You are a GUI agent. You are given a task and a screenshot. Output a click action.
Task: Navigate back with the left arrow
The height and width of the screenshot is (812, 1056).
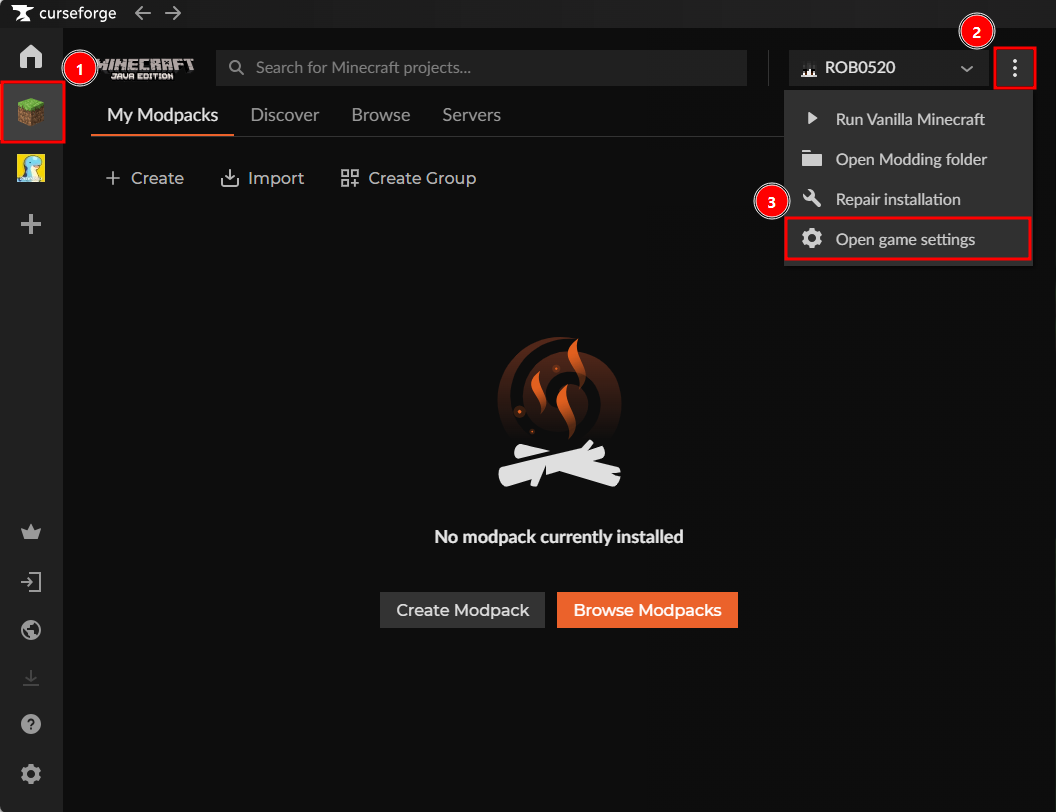point(143,13)
